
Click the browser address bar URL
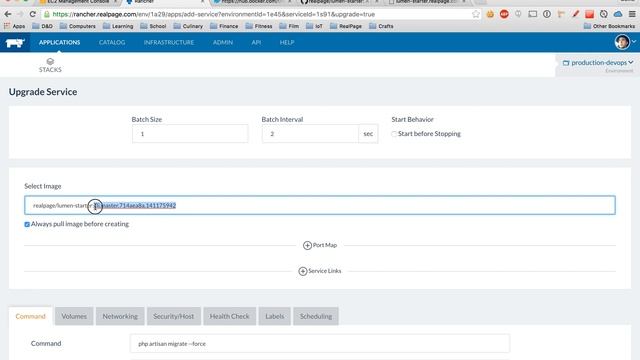pos(213,14)
